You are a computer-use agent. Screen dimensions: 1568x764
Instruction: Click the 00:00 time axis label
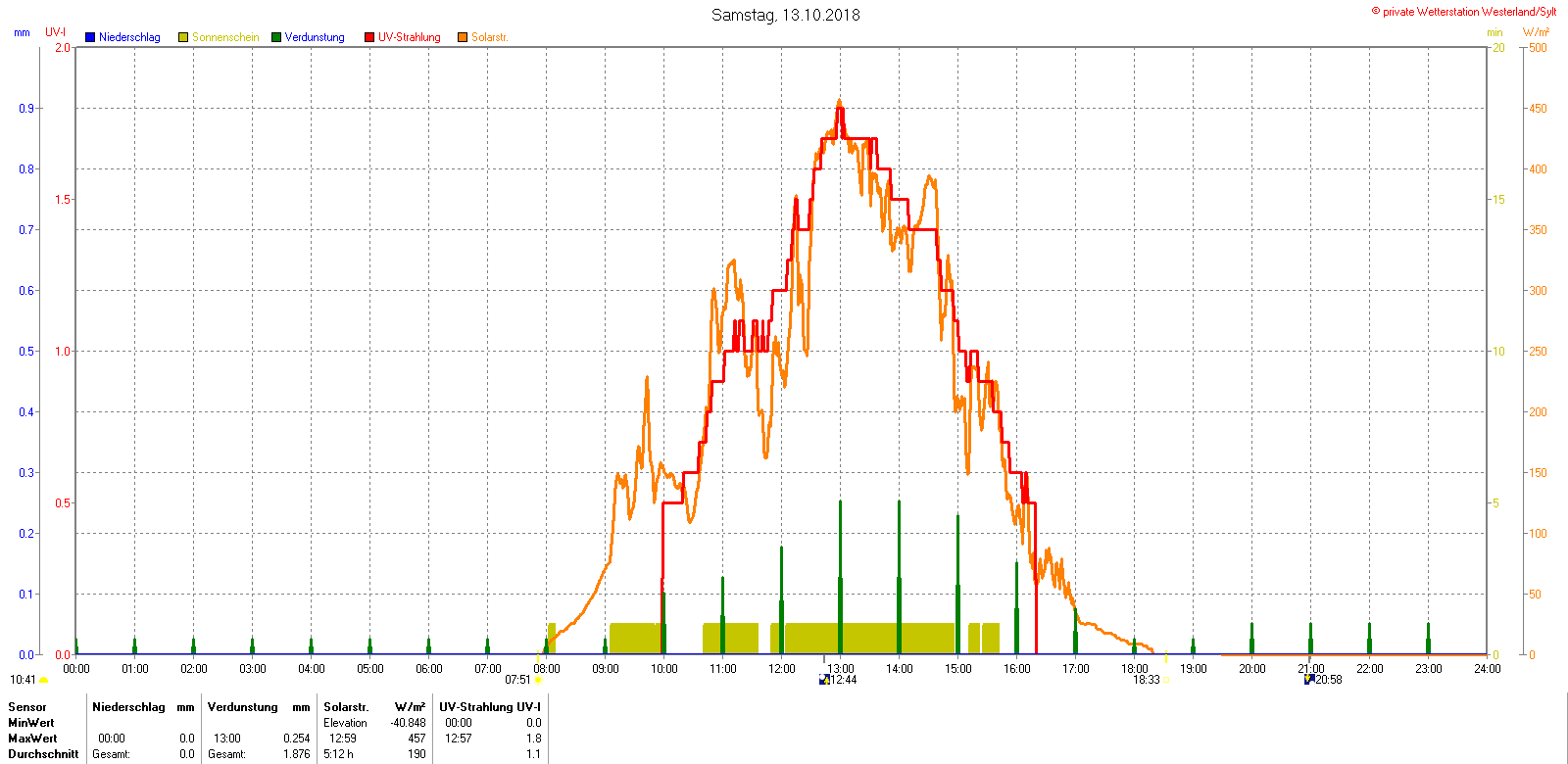pyautogui.click(x=76, y=669)
